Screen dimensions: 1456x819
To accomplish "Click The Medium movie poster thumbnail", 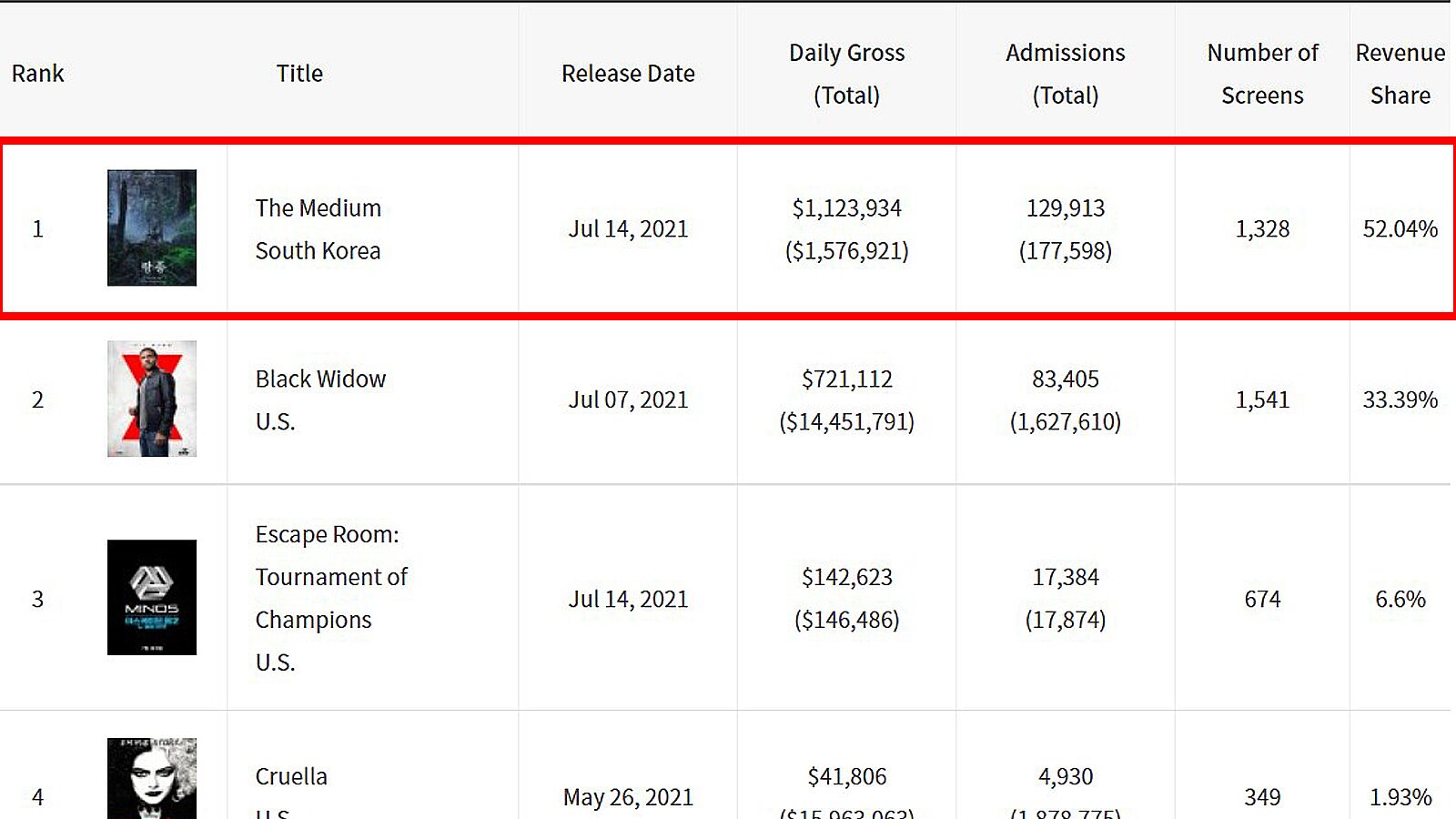I will click(x=152, y=227).
